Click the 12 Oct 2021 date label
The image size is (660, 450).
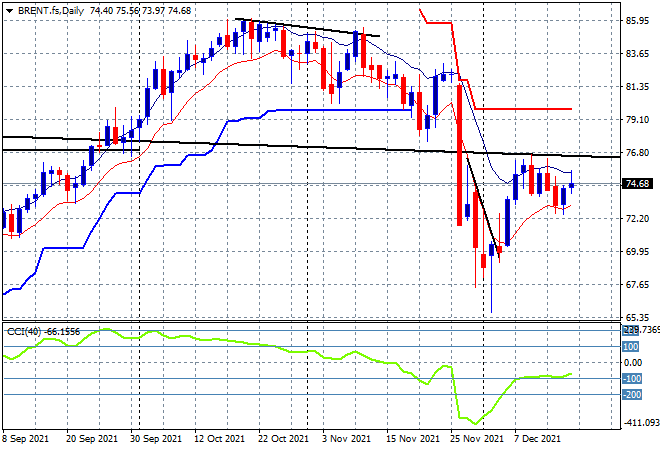220,439
